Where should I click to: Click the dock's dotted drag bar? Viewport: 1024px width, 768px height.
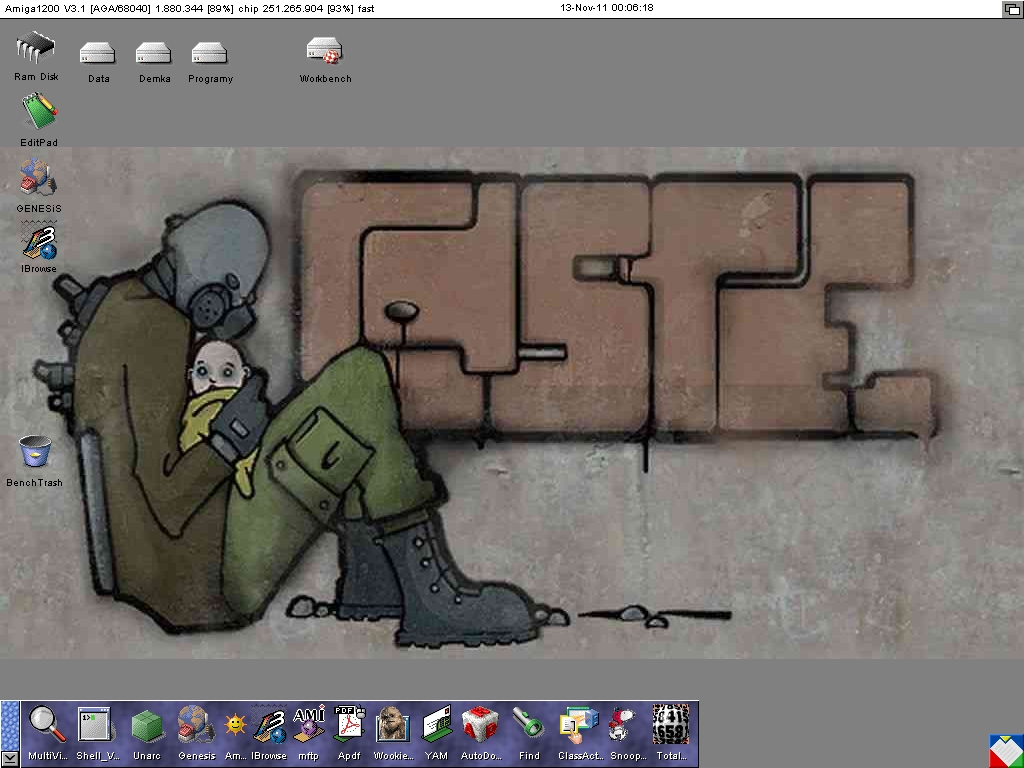click(x=10, y=726)
